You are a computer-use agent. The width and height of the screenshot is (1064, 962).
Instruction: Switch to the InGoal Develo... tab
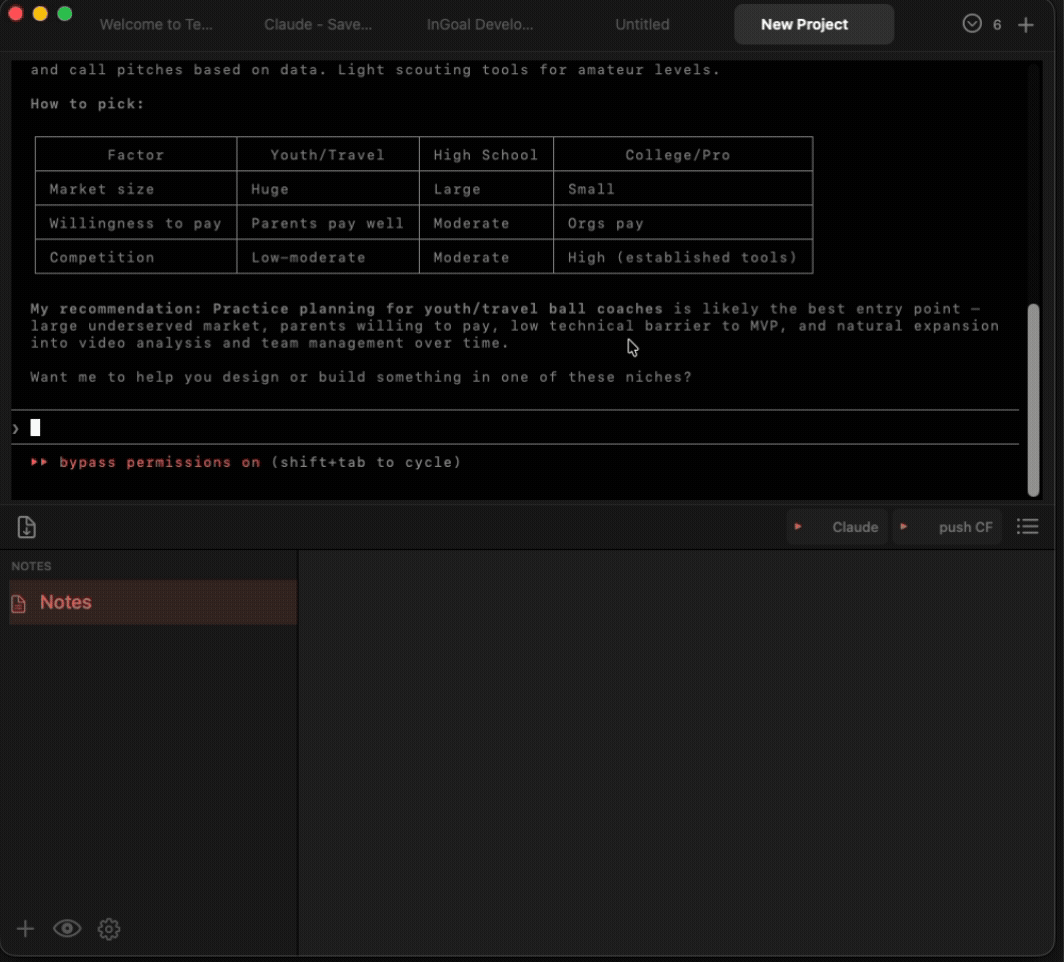(x=480, y=24)
